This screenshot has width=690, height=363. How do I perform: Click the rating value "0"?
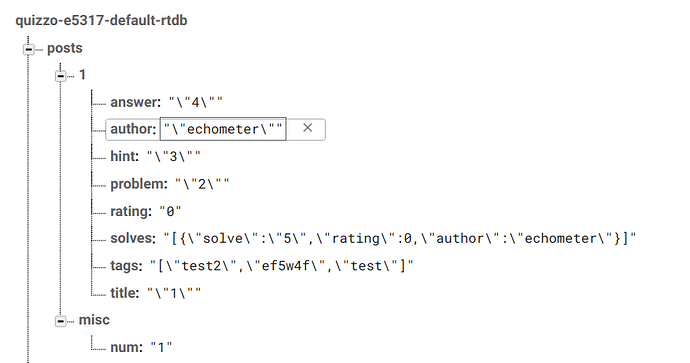(x=170, y=212)
